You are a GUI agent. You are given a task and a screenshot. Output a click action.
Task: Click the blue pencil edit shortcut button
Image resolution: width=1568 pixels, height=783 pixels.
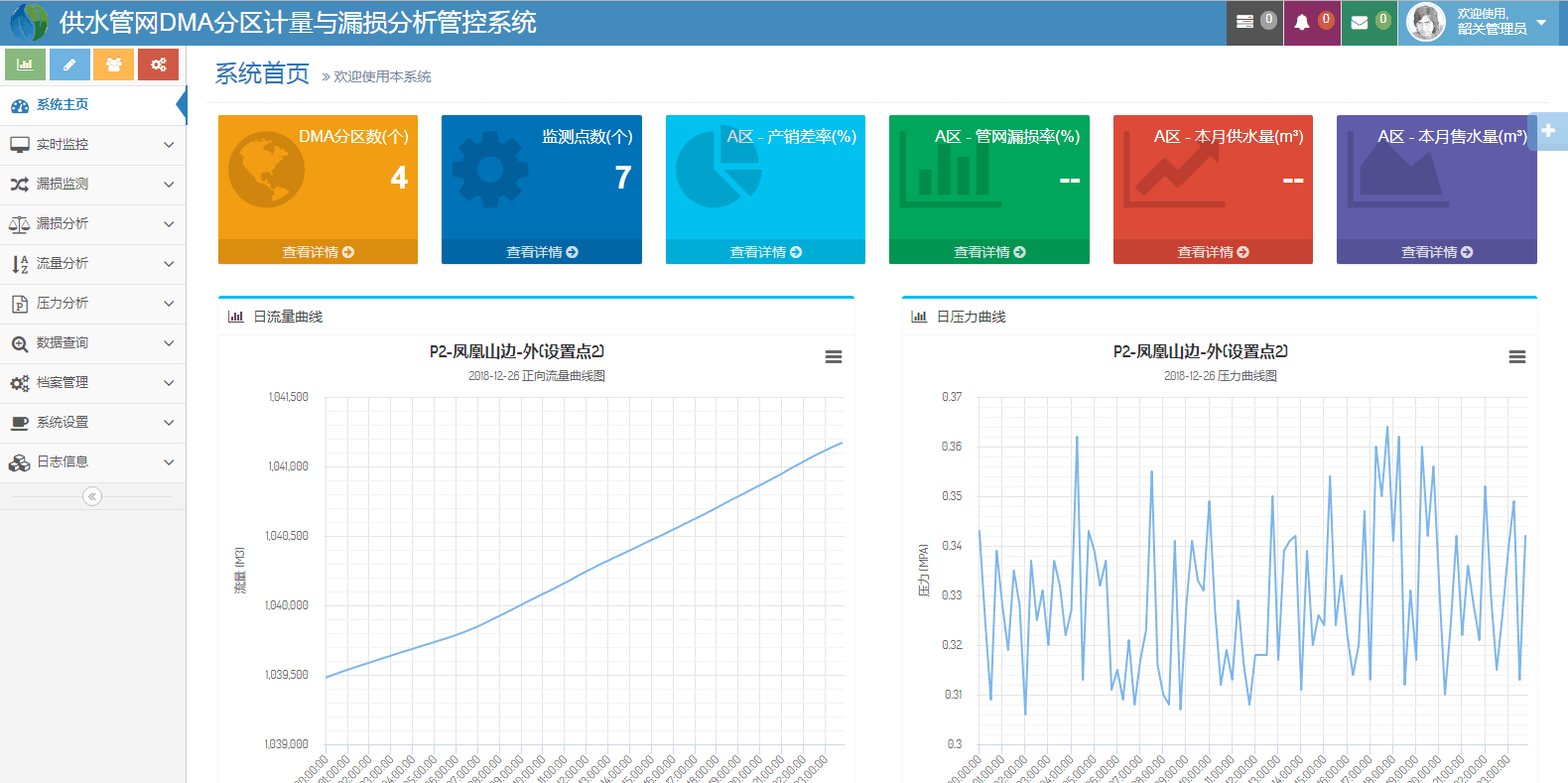coord(69,65)
